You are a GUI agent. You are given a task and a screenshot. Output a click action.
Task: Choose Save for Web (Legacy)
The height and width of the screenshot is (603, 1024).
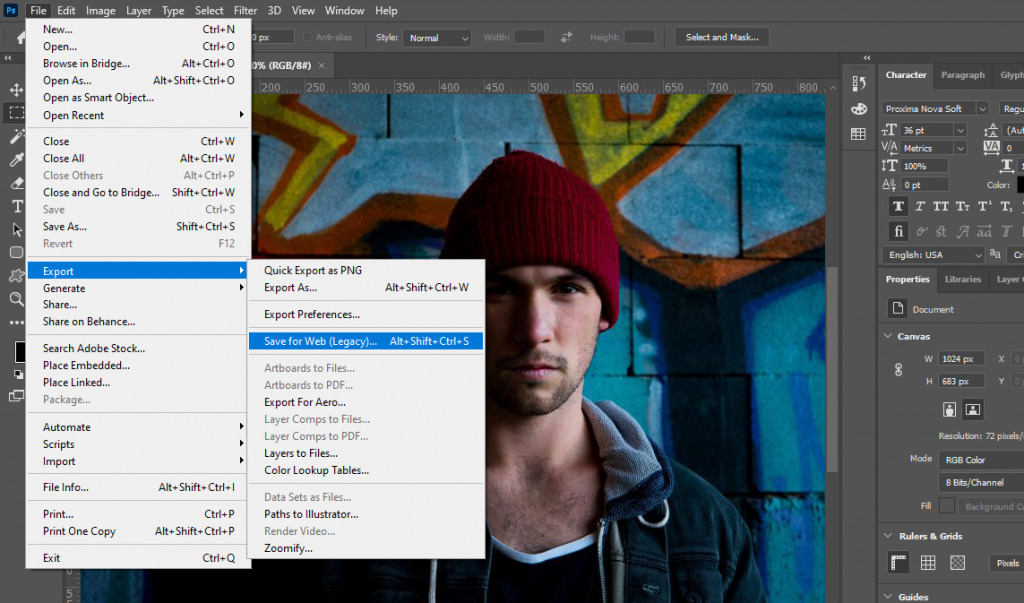[366, 341]
